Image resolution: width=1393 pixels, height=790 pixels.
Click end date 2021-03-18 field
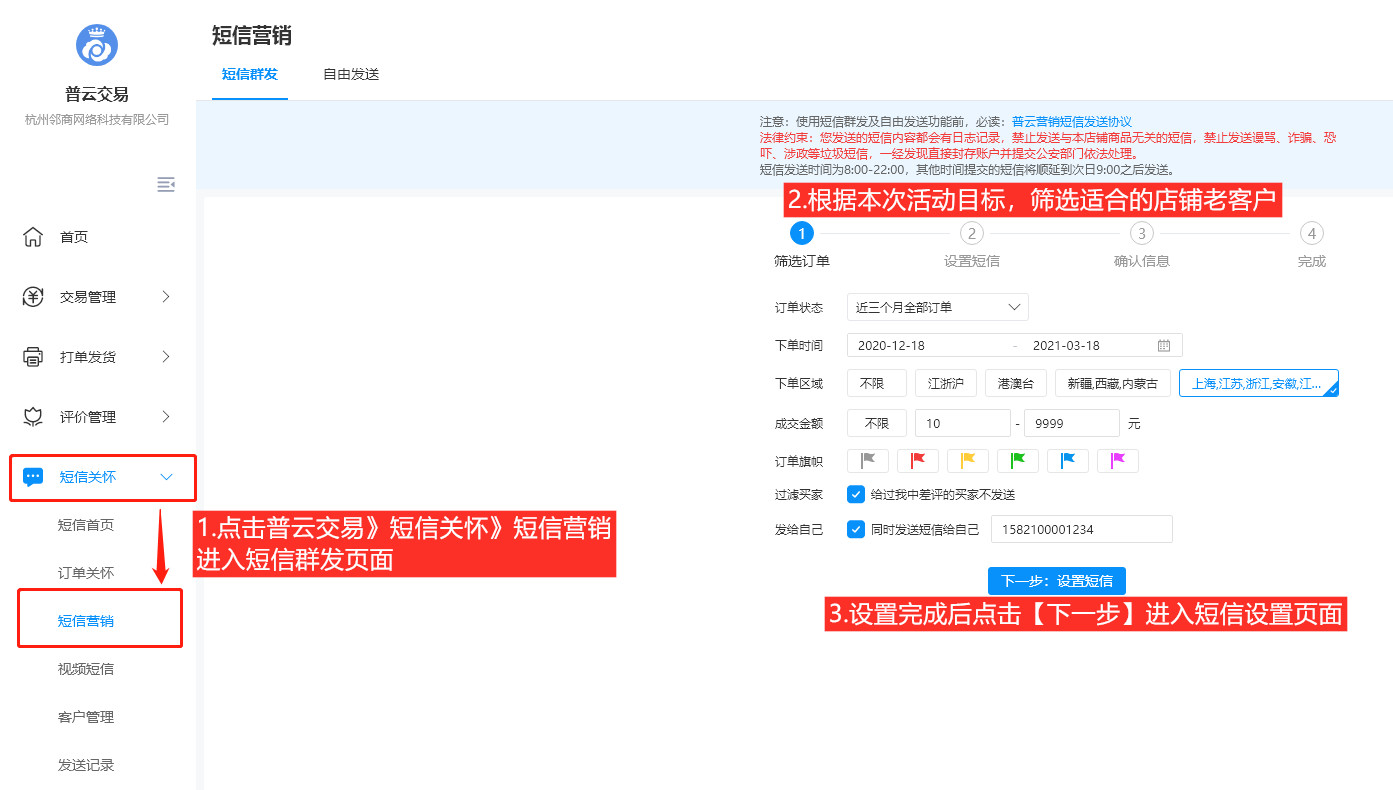click(x=1066, y=345)
